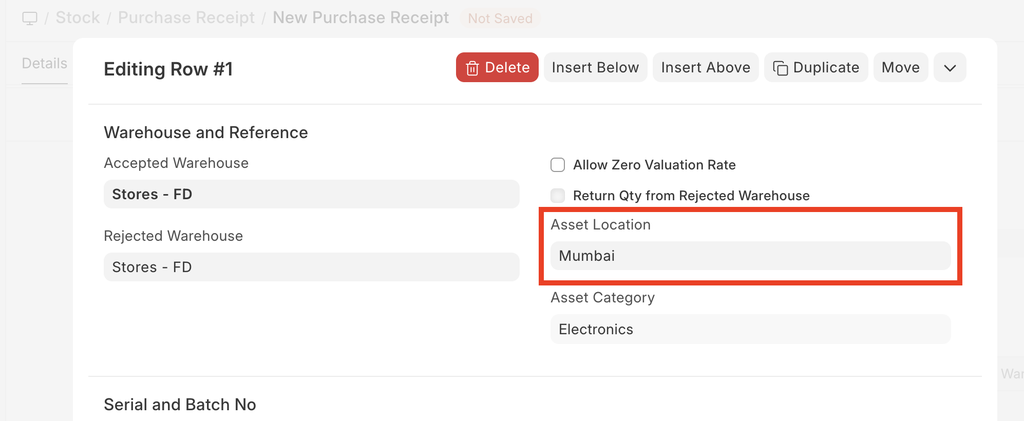
Task: Open the chevron dropdown next to Move
Action: click(x=949, y=67)
